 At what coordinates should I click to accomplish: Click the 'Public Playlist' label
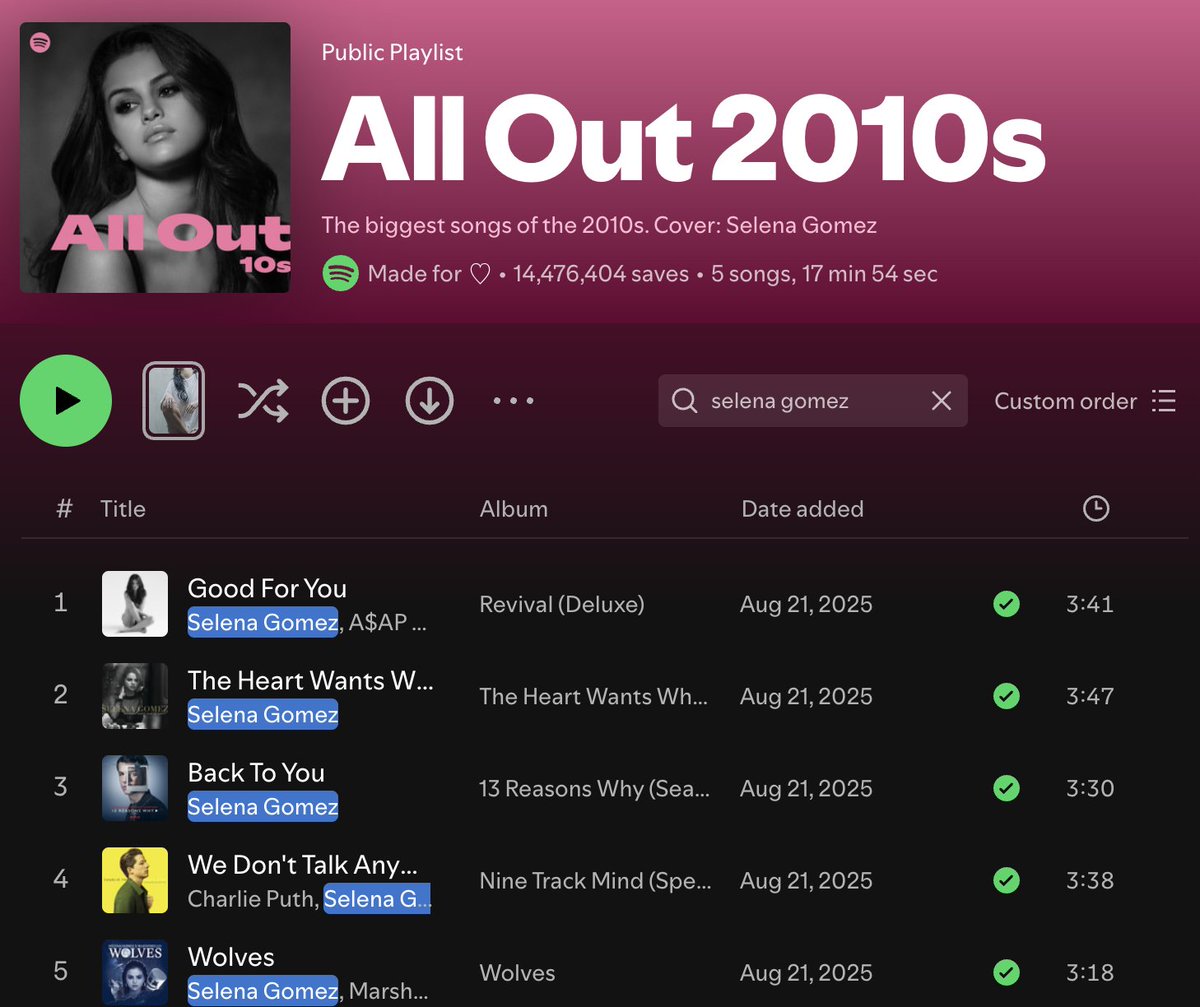tap(392, 53)
